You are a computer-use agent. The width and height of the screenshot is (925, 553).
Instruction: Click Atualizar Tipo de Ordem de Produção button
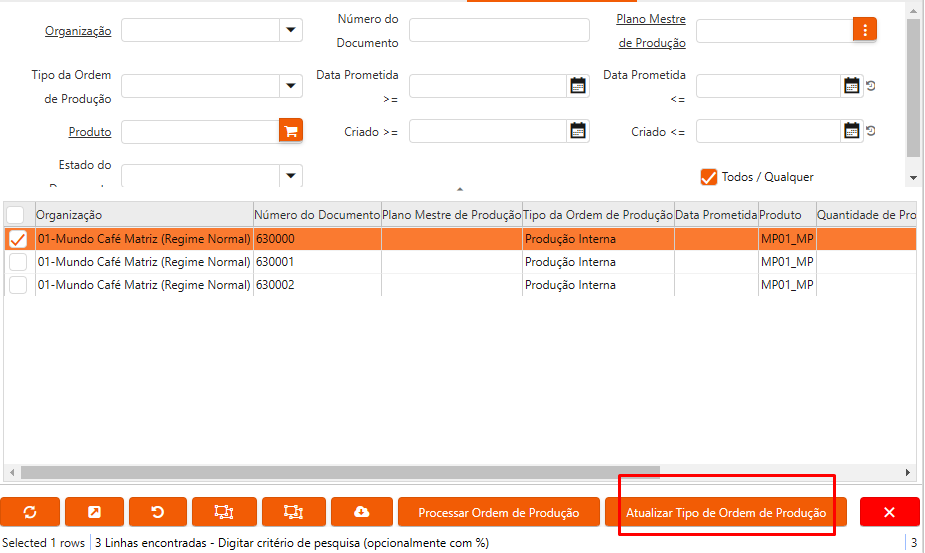point(725,512)
